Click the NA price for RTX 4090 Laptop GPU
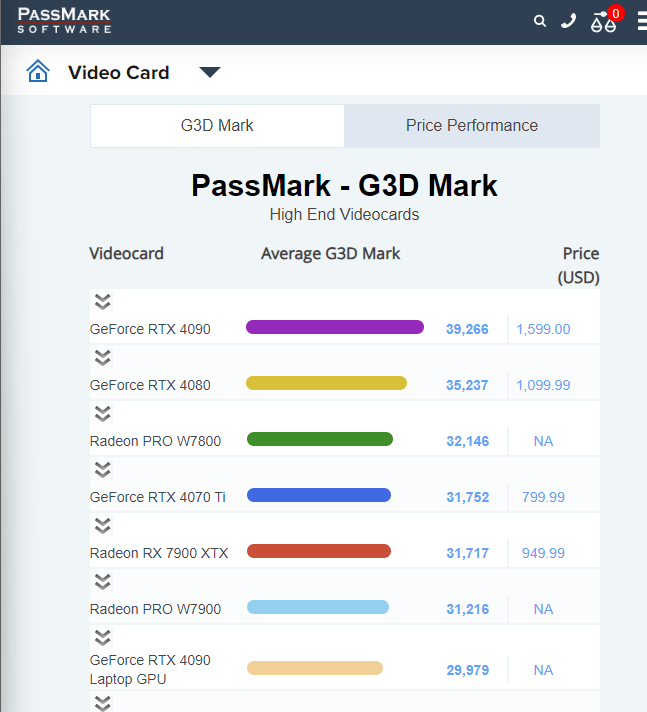The height and width of the screenshot is (712, 647). tap(543, 670)
